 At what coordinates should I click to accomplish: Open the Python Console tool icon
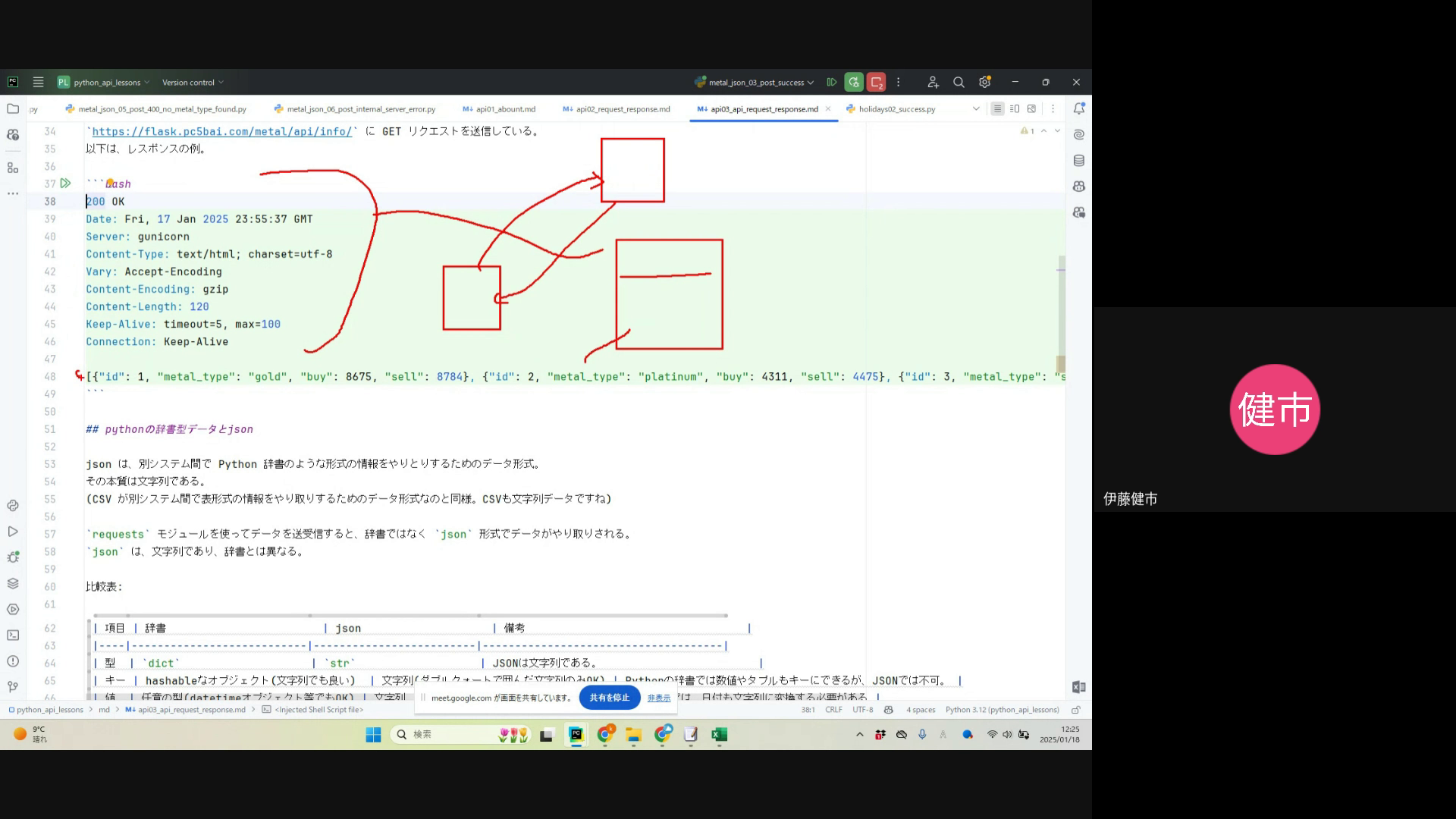click(x=13, y=506)
